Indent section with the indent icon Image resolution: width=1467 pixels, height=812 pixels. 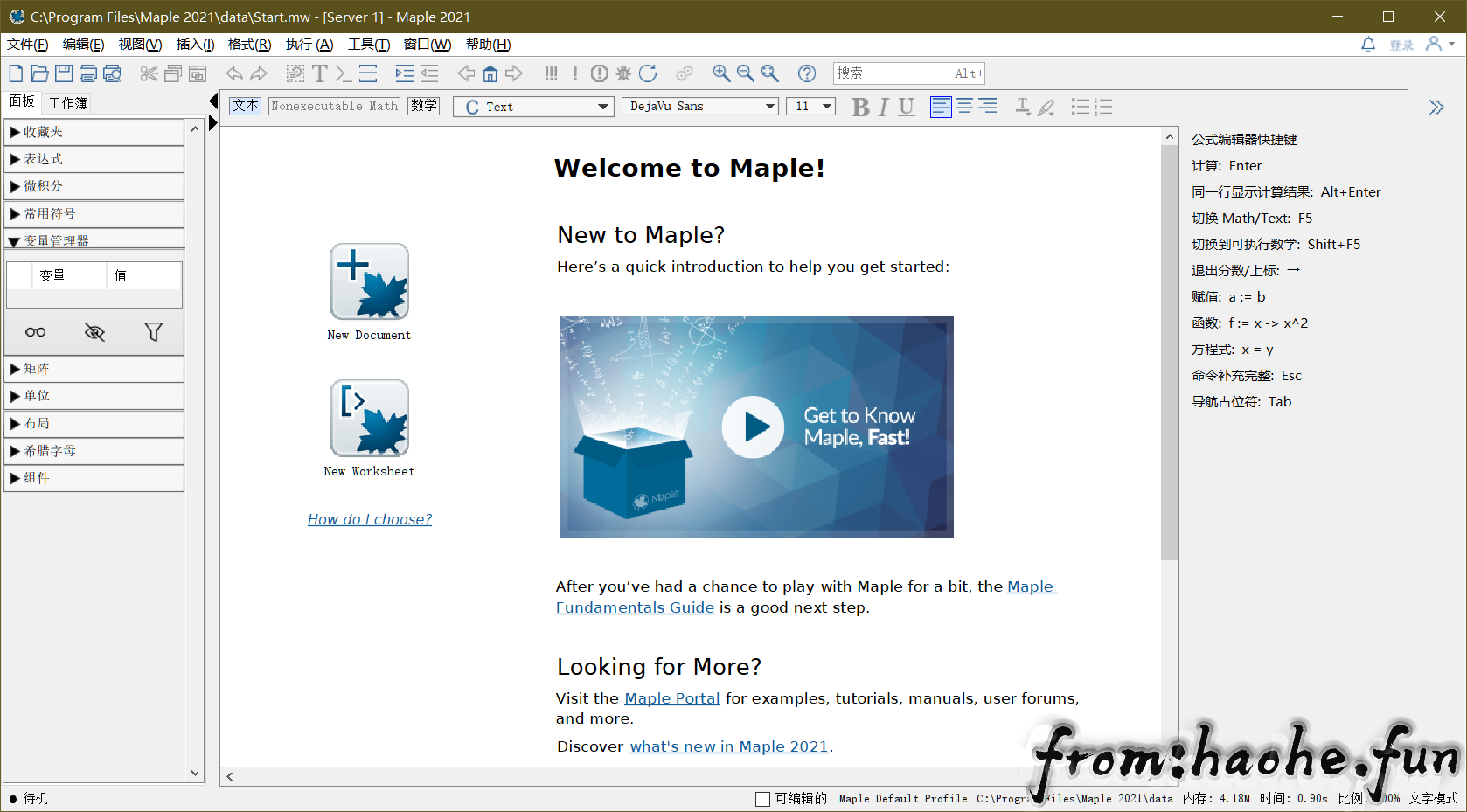click(x=404, y=73)
